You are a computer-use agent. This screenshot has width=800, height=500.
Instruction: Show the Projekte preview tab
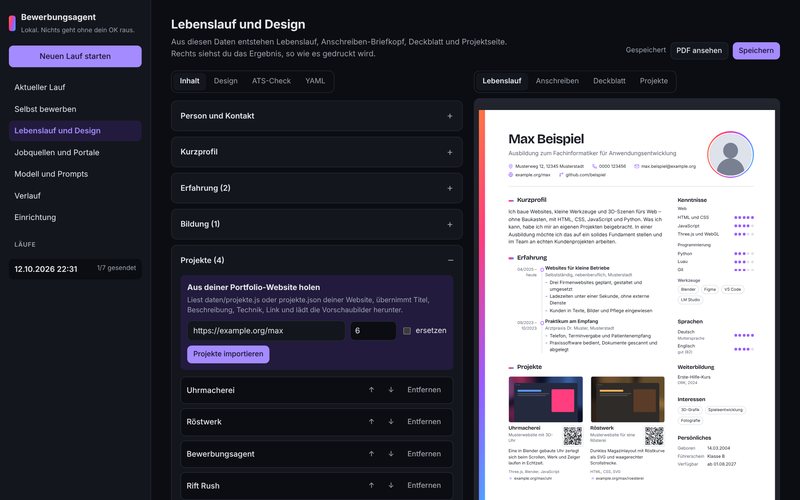tap(654, 81)
